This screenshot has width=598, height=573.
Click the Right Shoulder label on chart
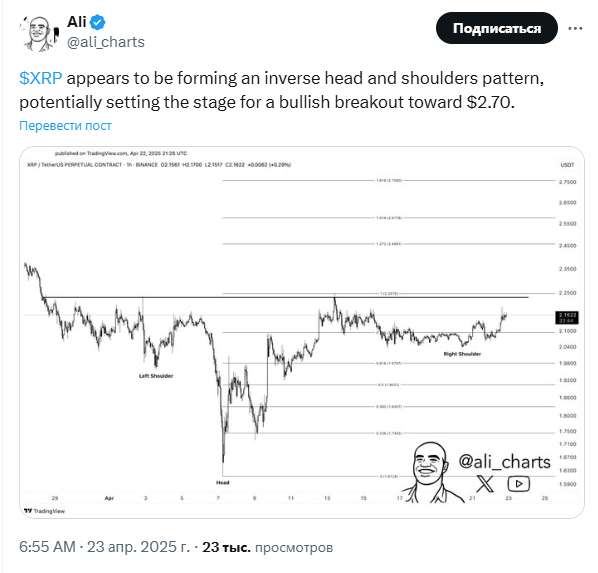(462, 354)
